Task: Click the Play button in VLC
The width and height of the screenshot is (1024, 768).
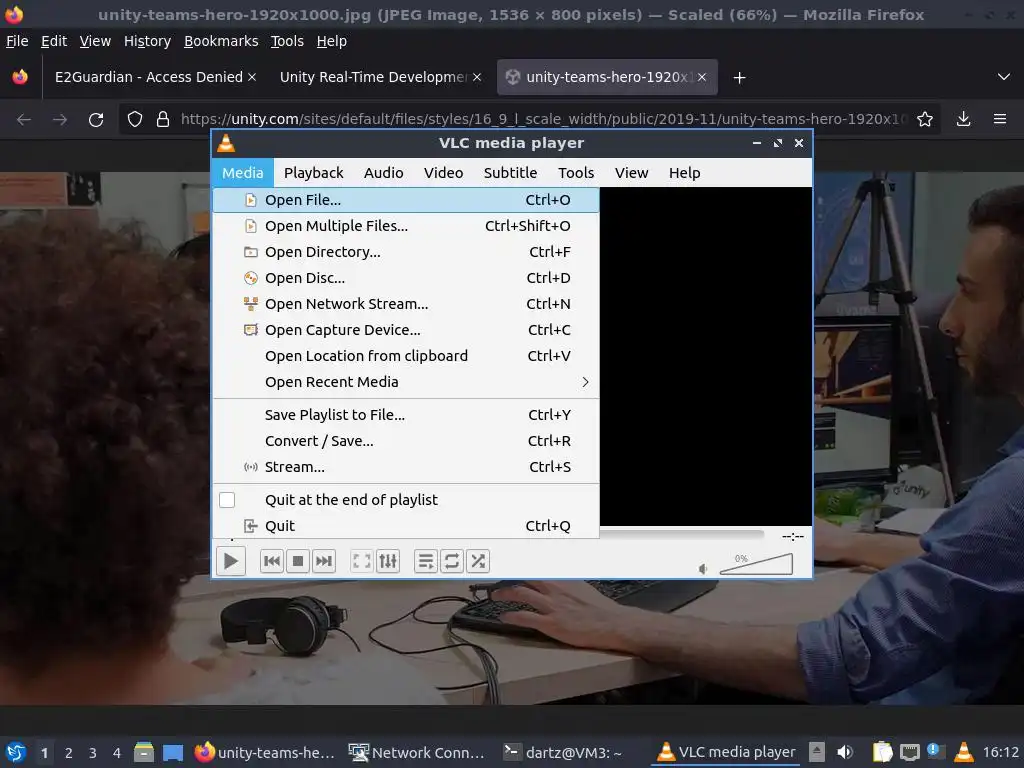Action: pyautogui.click(x=231, y=561)
